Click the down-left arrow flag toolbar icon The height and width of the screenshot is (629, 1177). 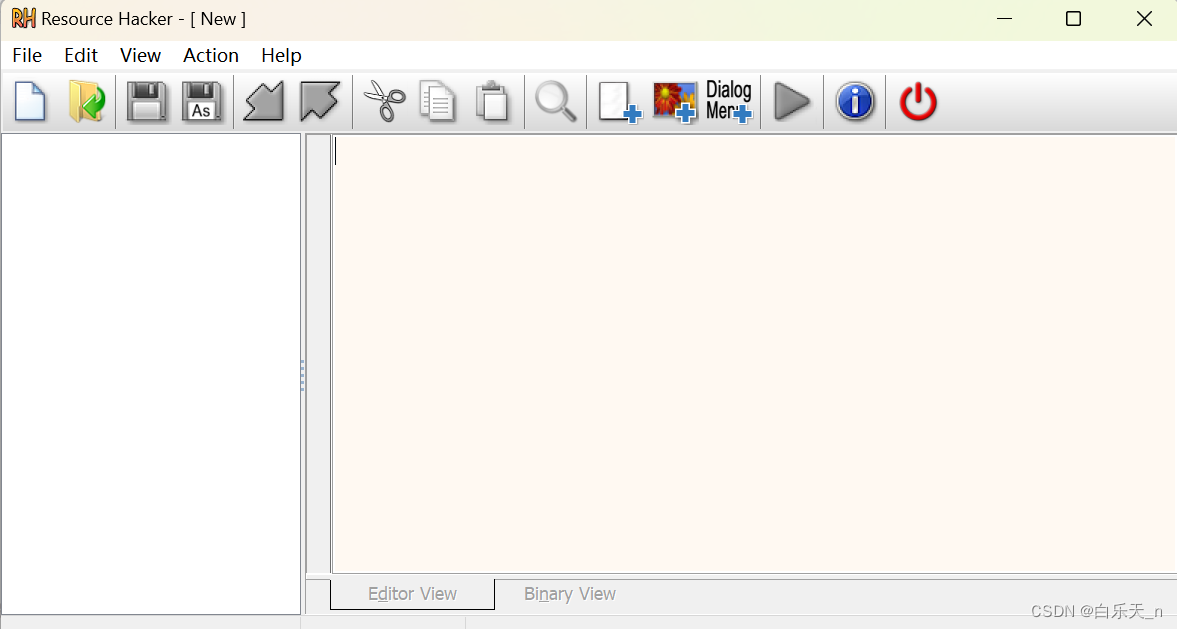264,101
